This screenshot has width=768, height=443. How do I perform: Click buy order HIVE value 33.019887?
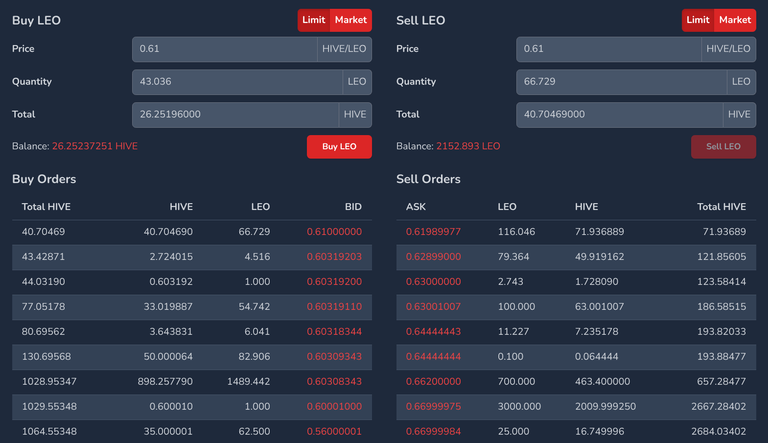(168, 307)
